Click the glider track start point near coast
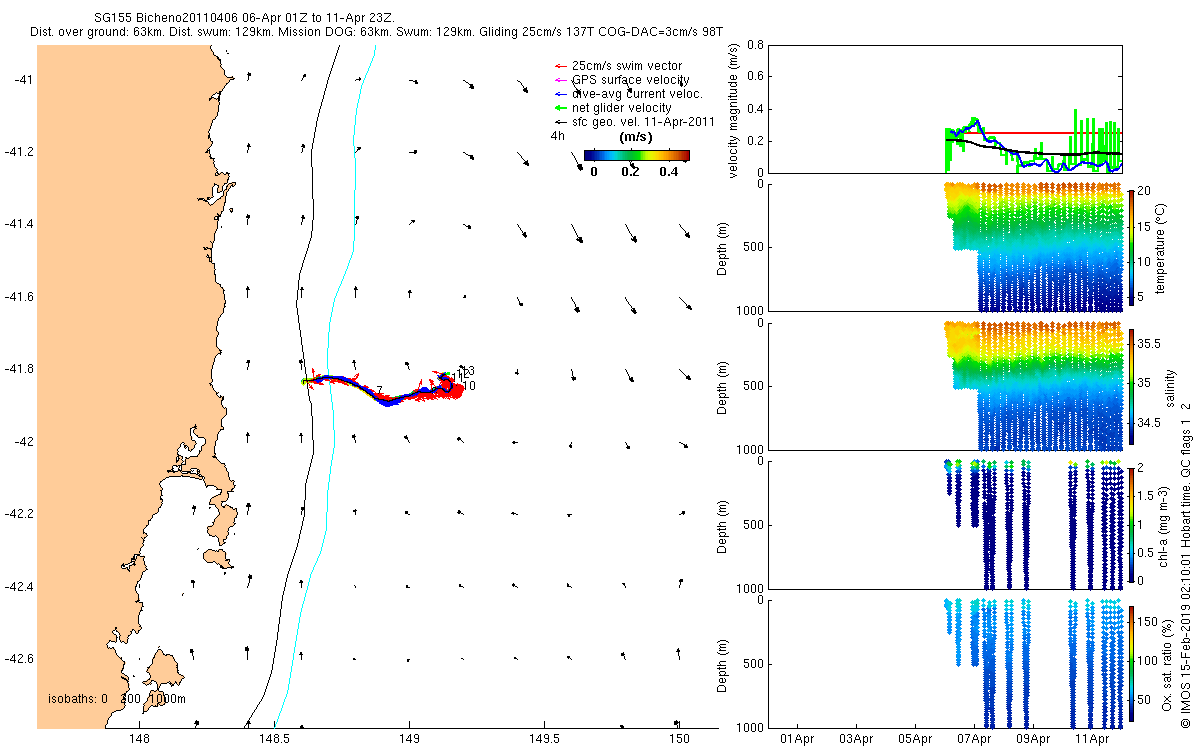 click(305, 382)
